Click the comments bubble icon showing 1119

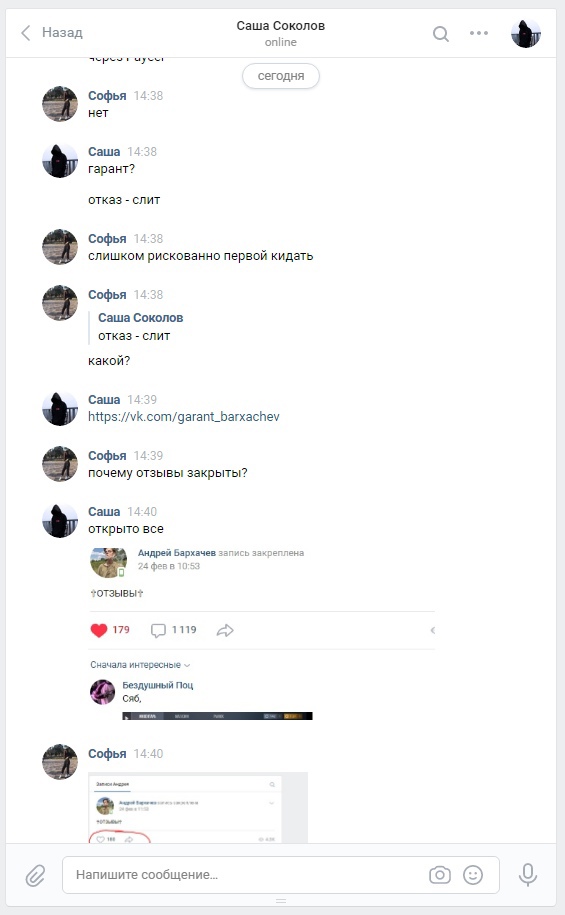[158, 630]
